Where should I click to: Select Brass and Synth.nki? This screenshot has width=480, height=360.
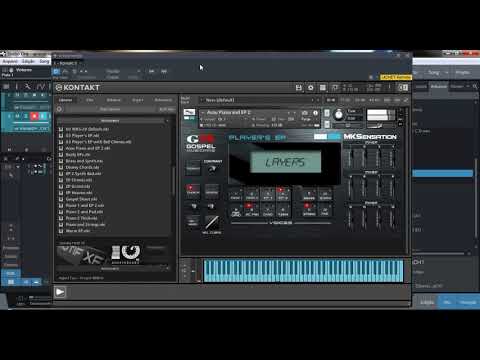(x=84, y=161)
